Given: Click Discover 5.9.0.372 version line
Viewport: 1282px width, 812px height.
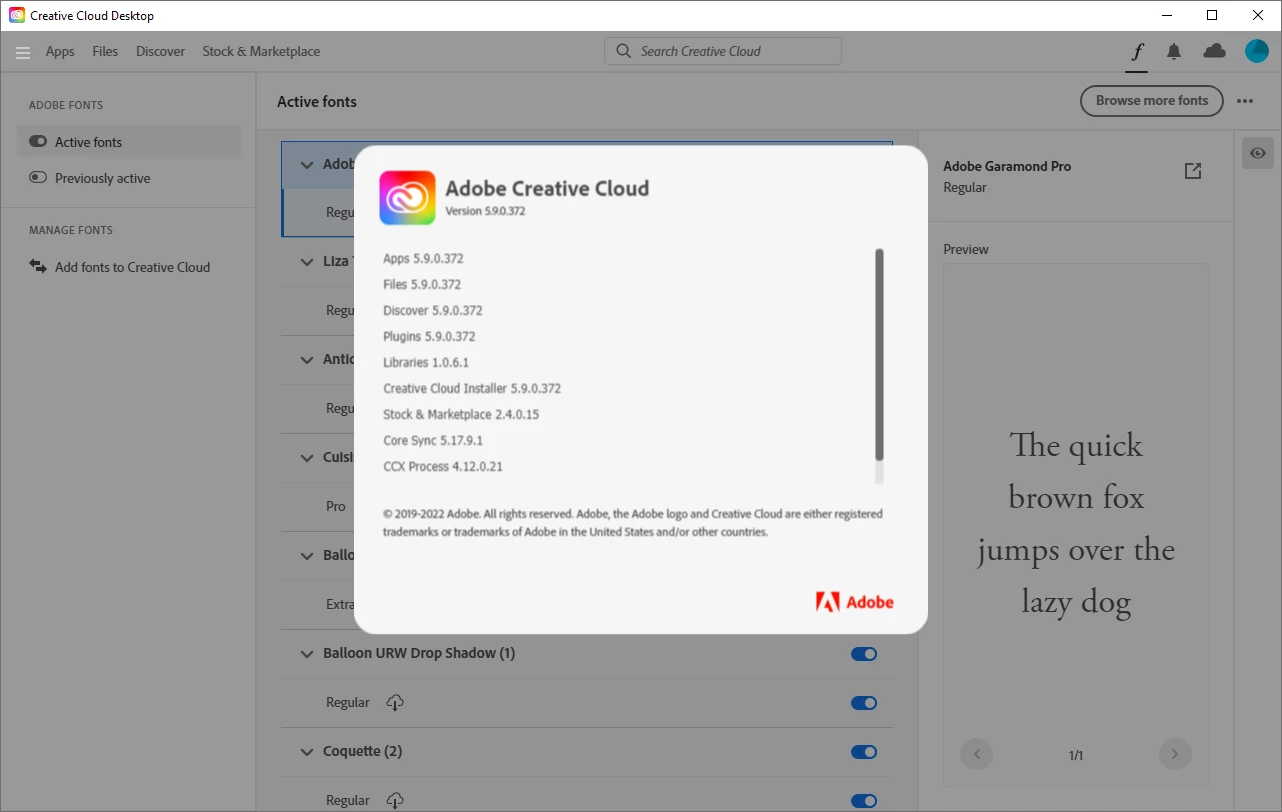Looking at the screenshot, I should coord(433,310).
